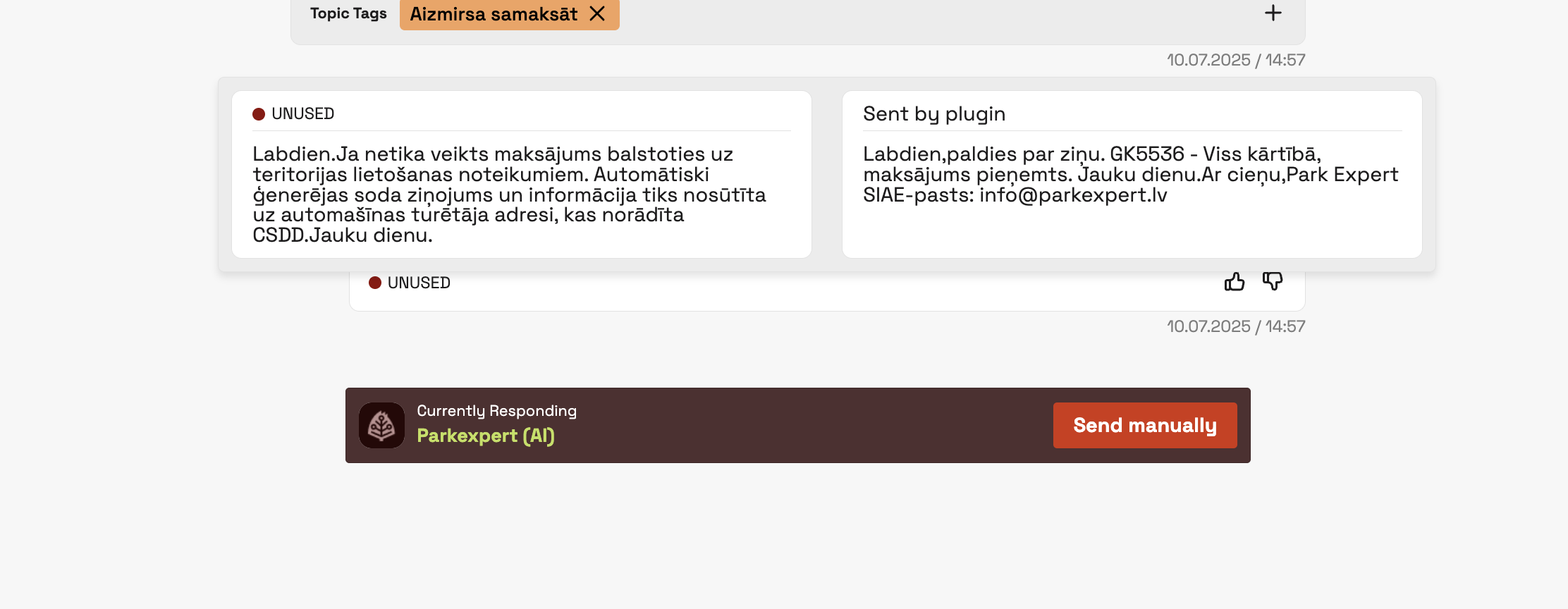
Task: Click the Parkexpert (AI) responder name
Action: point(486,436)
